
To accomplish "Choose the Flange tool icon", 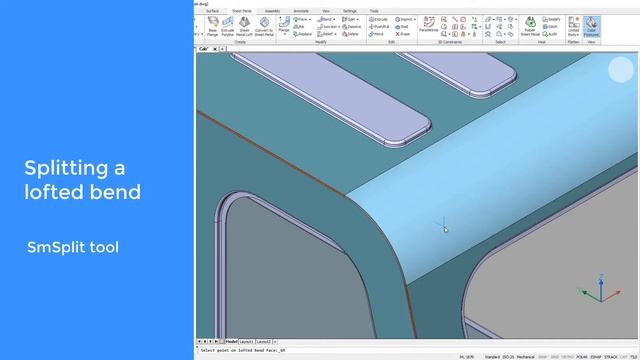I will [x=284, y=23].
